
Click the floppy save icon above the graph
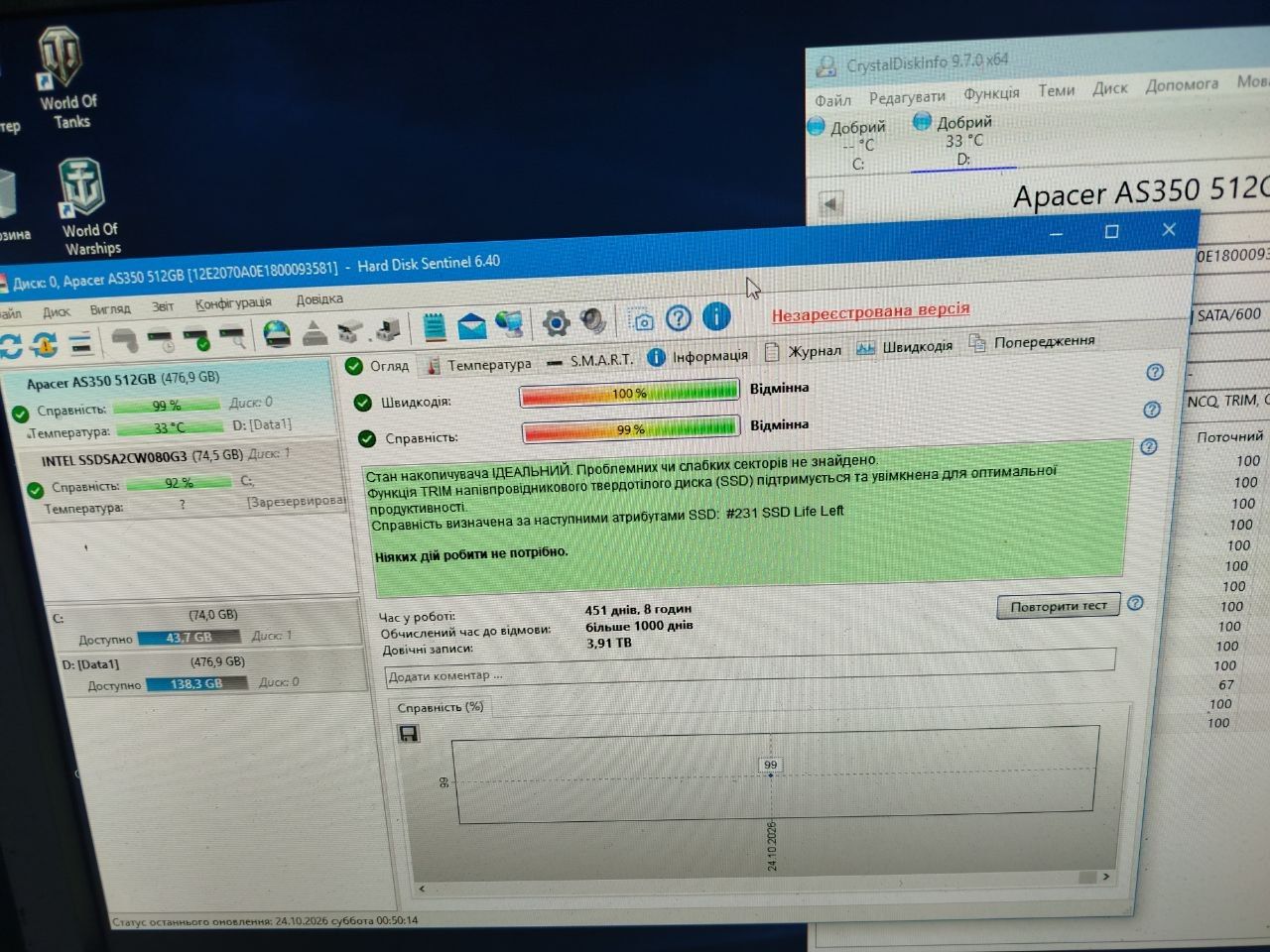(x=408, y=733)
